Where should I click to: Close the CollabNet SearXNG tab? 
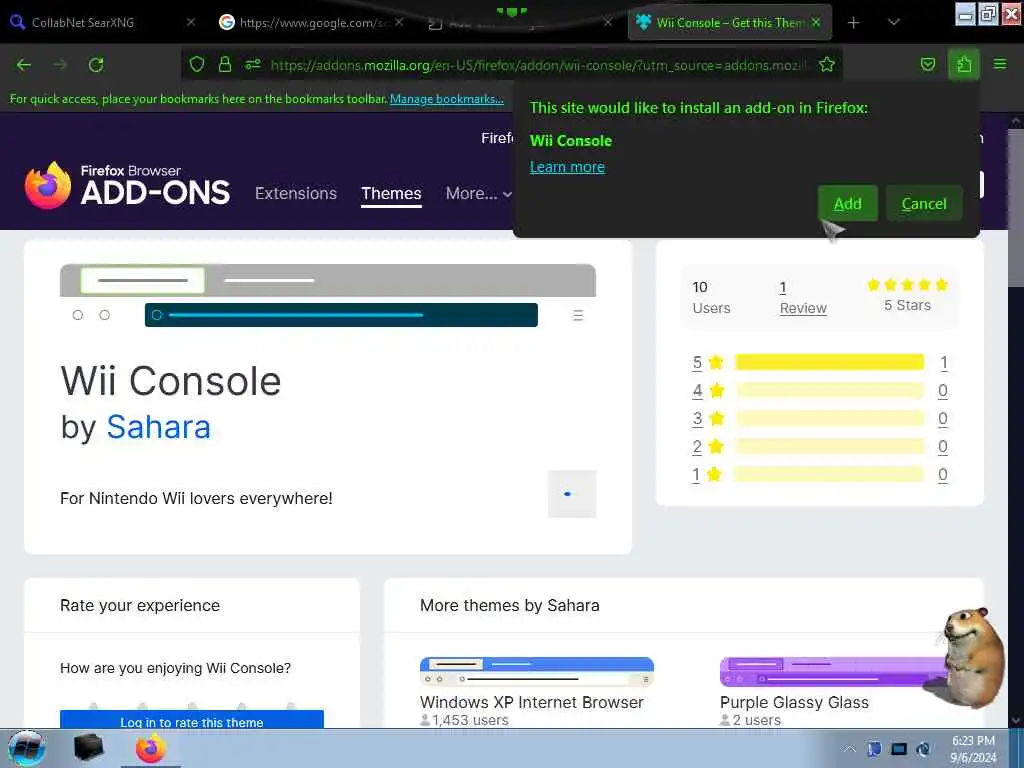(x=191, y=23)
